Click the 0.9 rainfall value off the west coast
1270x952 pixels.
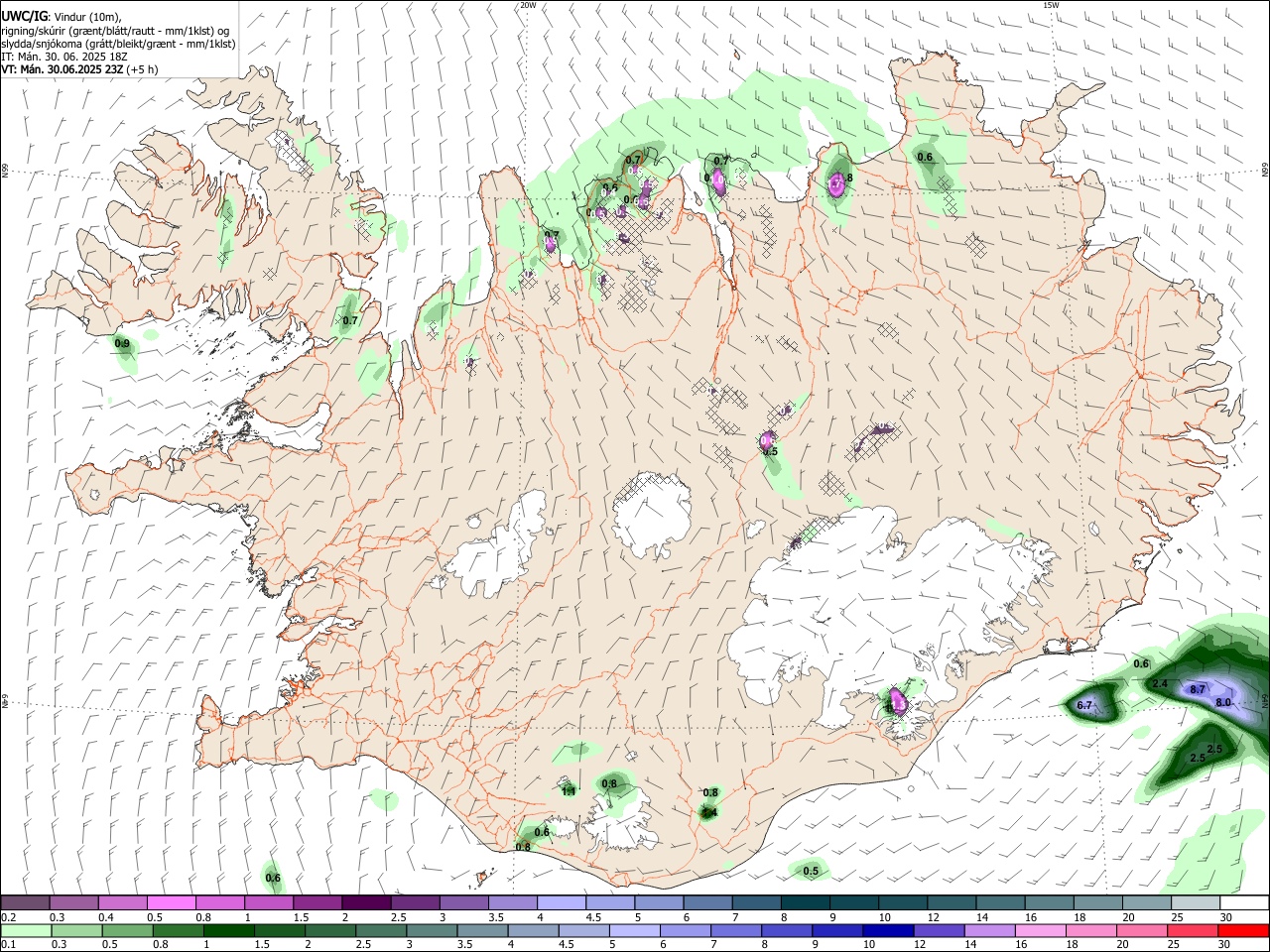pyautogui.click(x=122, y=344)
